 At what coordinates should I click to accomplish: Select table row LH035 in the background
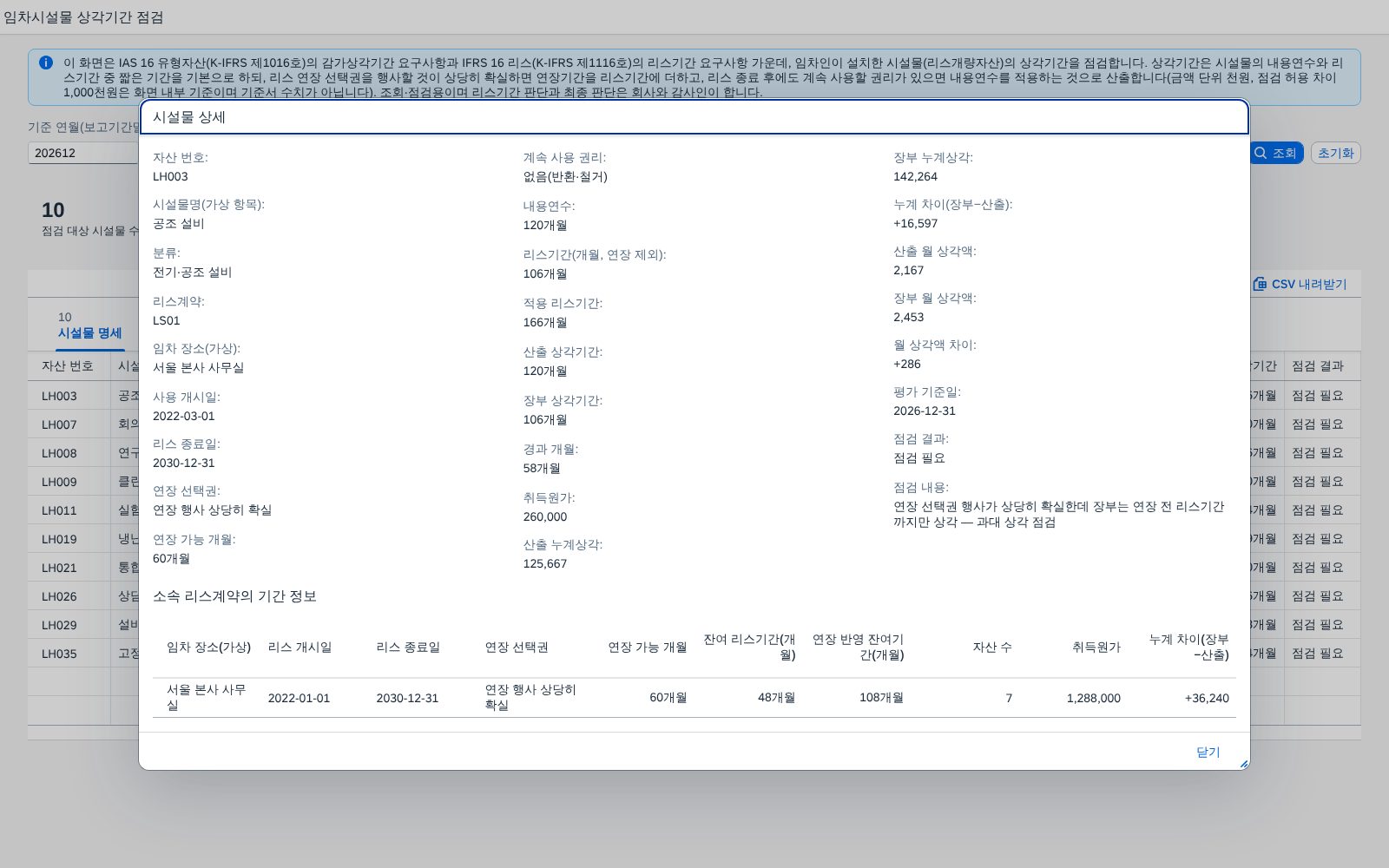pos(59,654)
